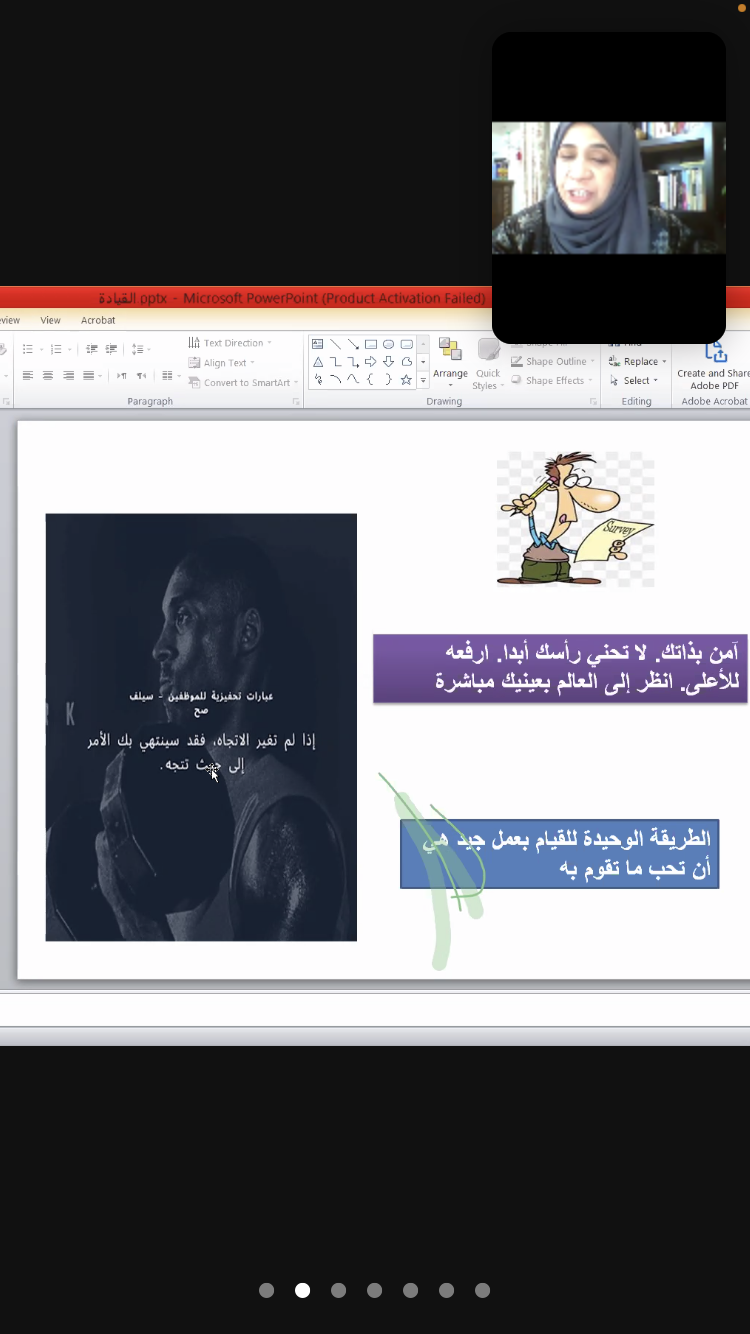Click caption 'عبارات تحفيزية للموظفين'
This screenshot has width=750, height=1334.
[201, 703]
